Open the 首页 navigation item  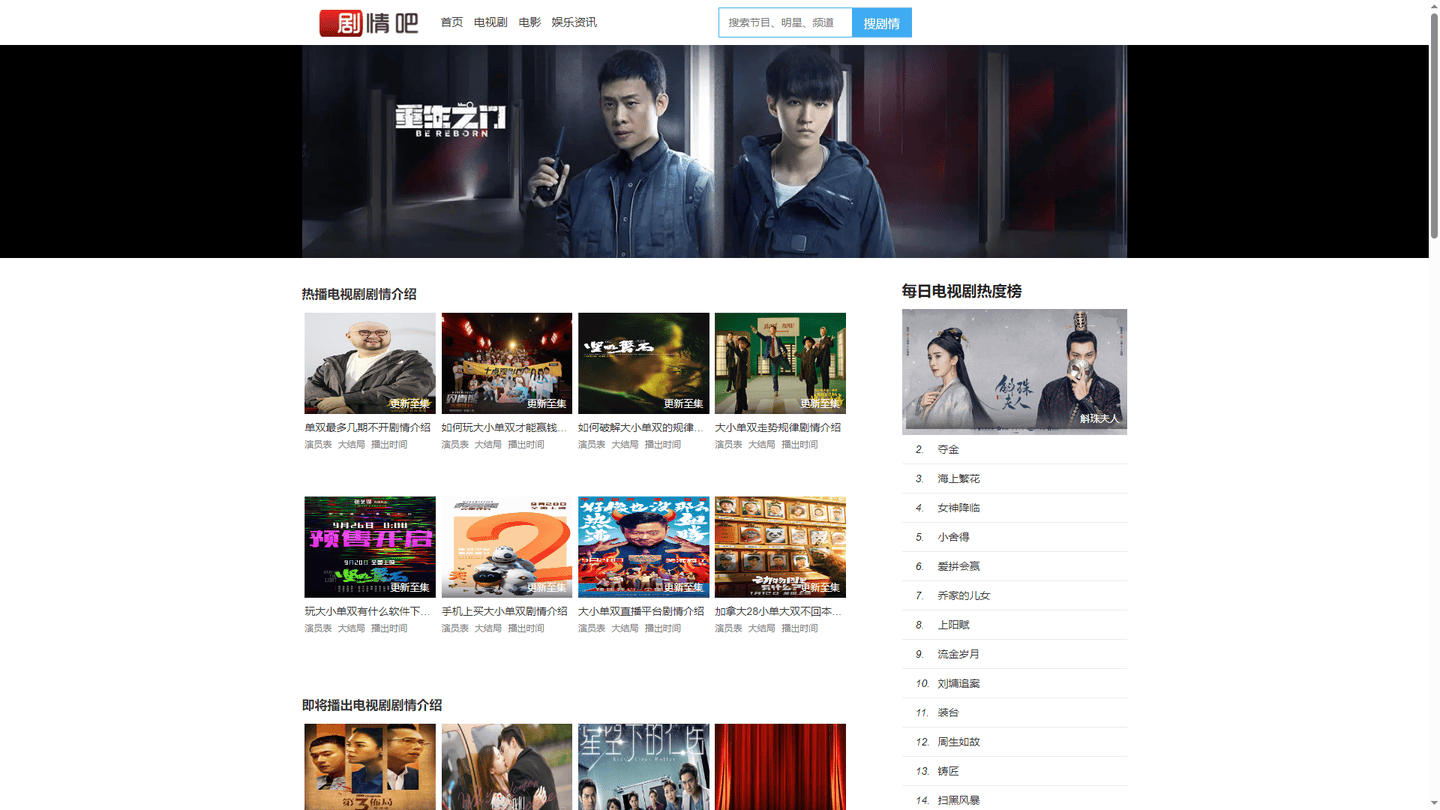point(452,22)
